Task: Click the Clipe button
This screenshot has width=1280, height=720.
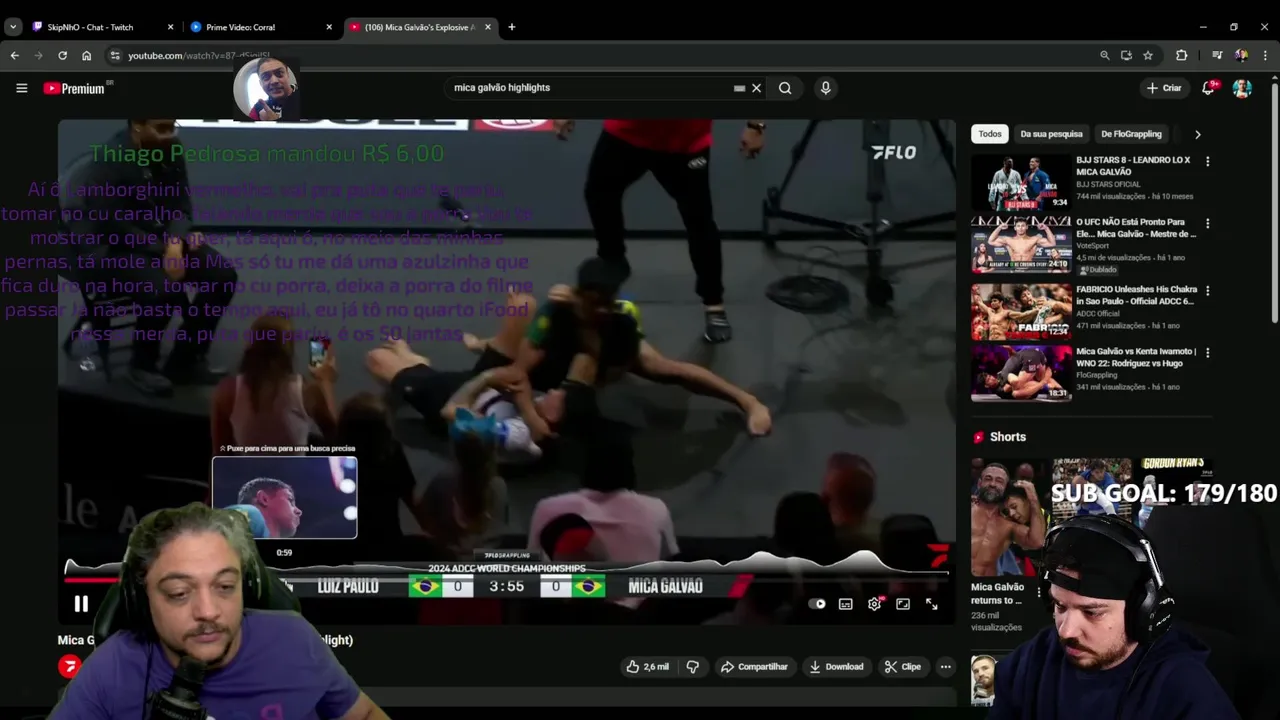Action: tap(902, 667)
